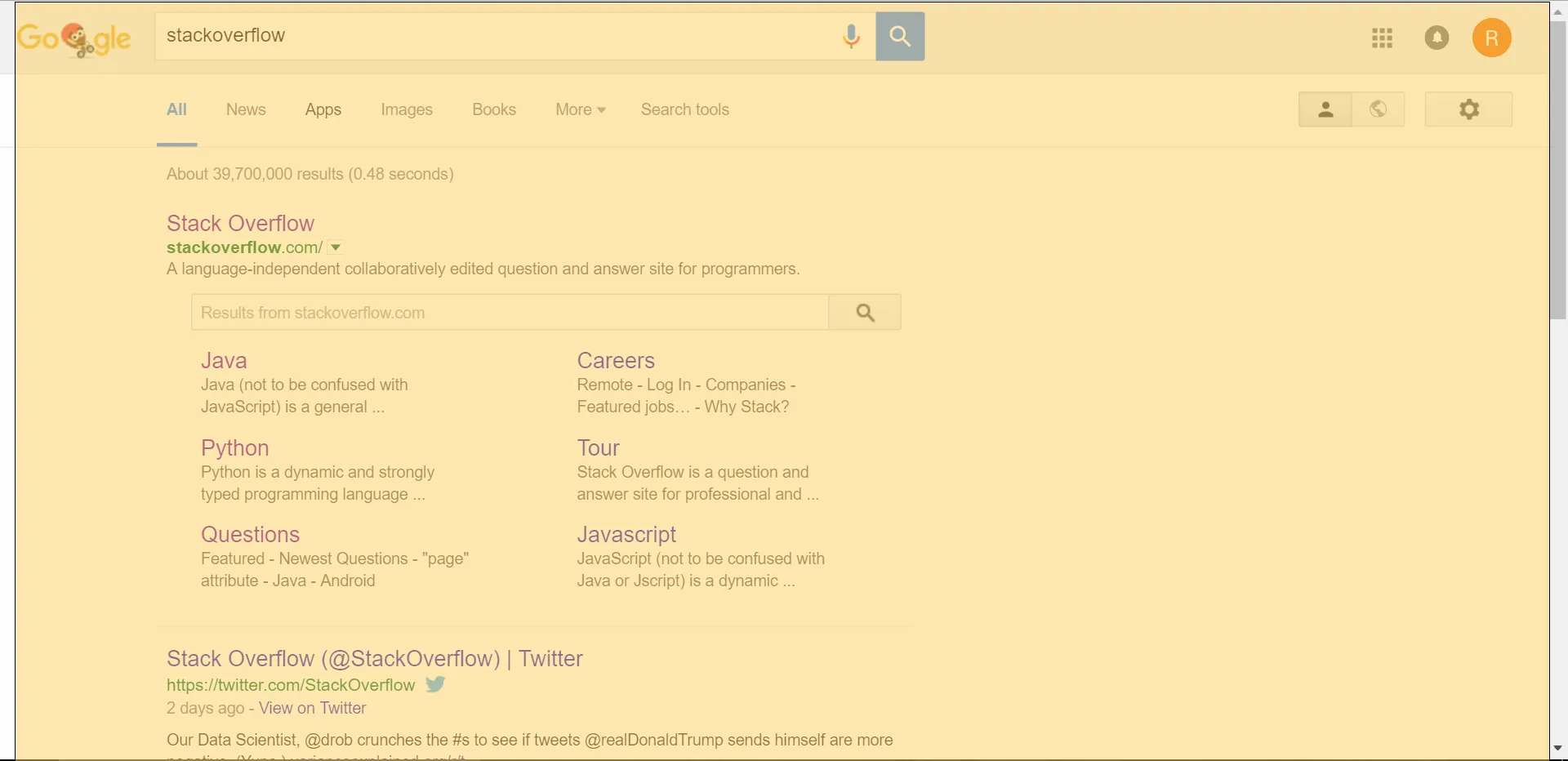Viewport: 1568px width, 761px height.
Task: Switch to the Books tab
Action: coord(494,109)
